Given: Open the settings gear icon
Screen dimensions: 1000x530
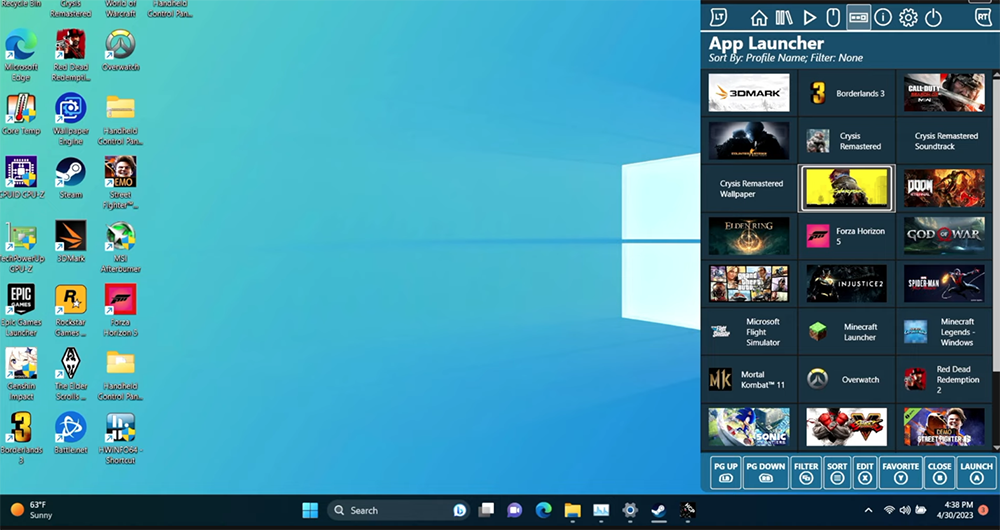Looking at the screenshot, I should pos(908,18).
